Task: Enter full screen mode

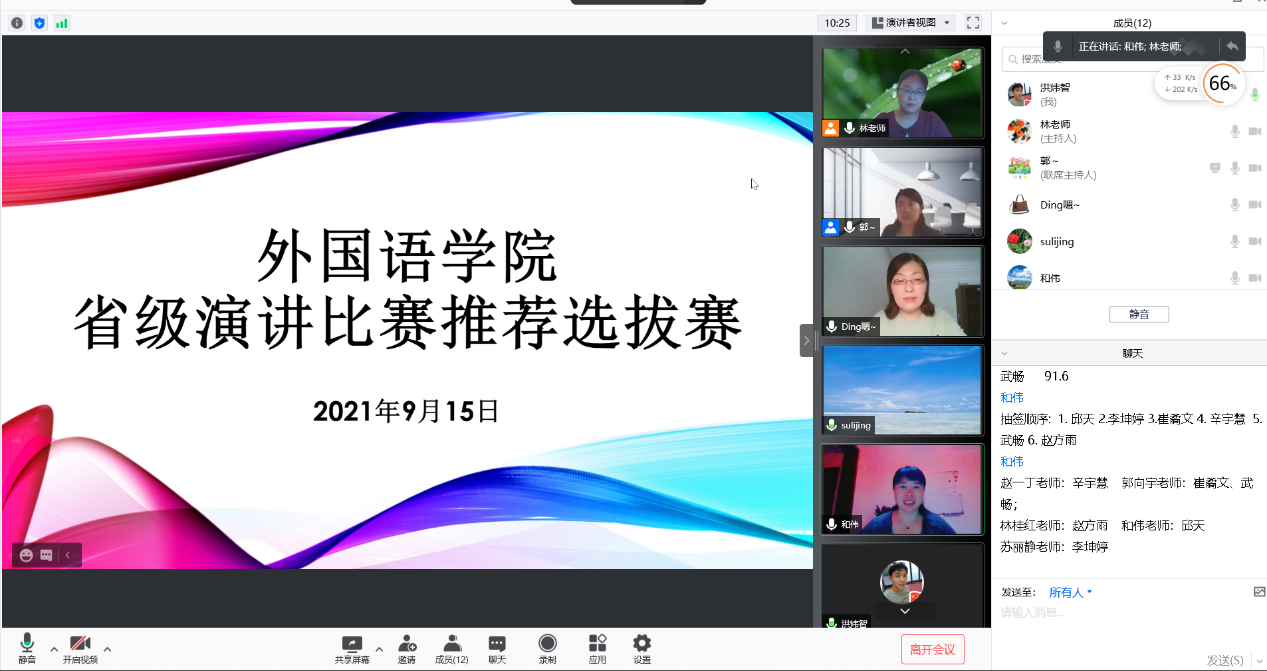Action: pos(973,23)
